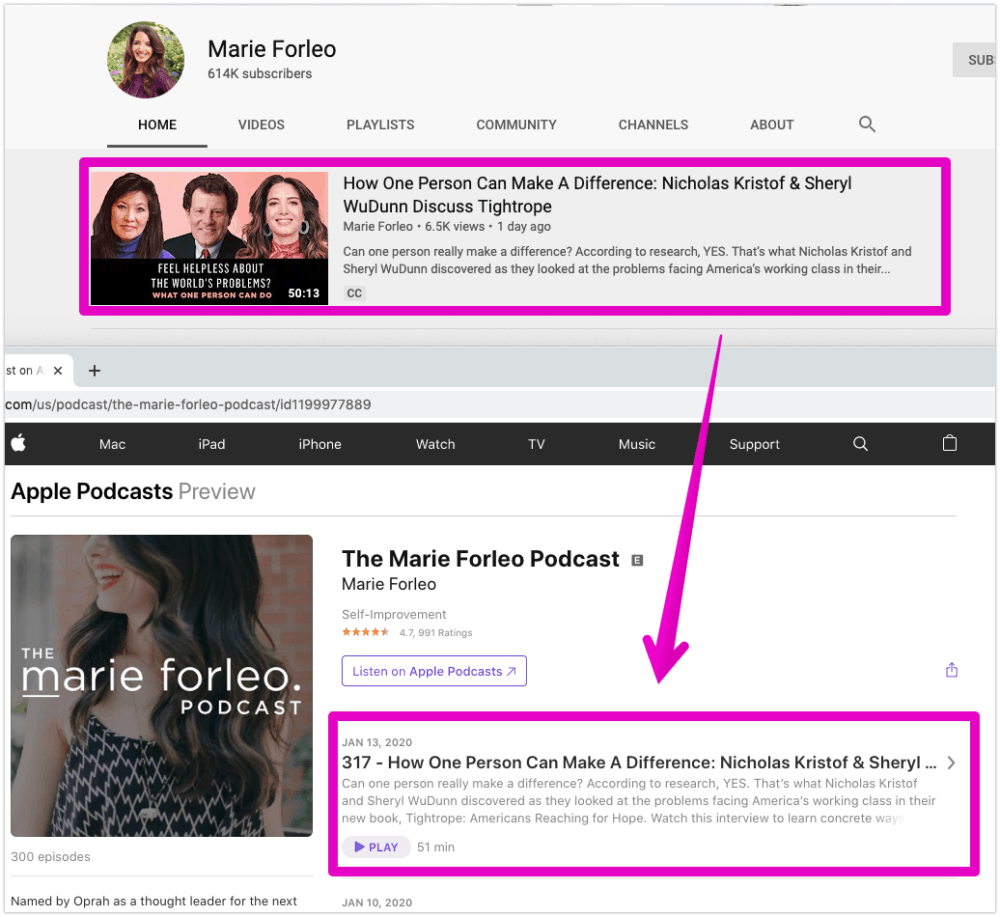
Task: Open the COMMUNITY tab
Action: (516, 124)
